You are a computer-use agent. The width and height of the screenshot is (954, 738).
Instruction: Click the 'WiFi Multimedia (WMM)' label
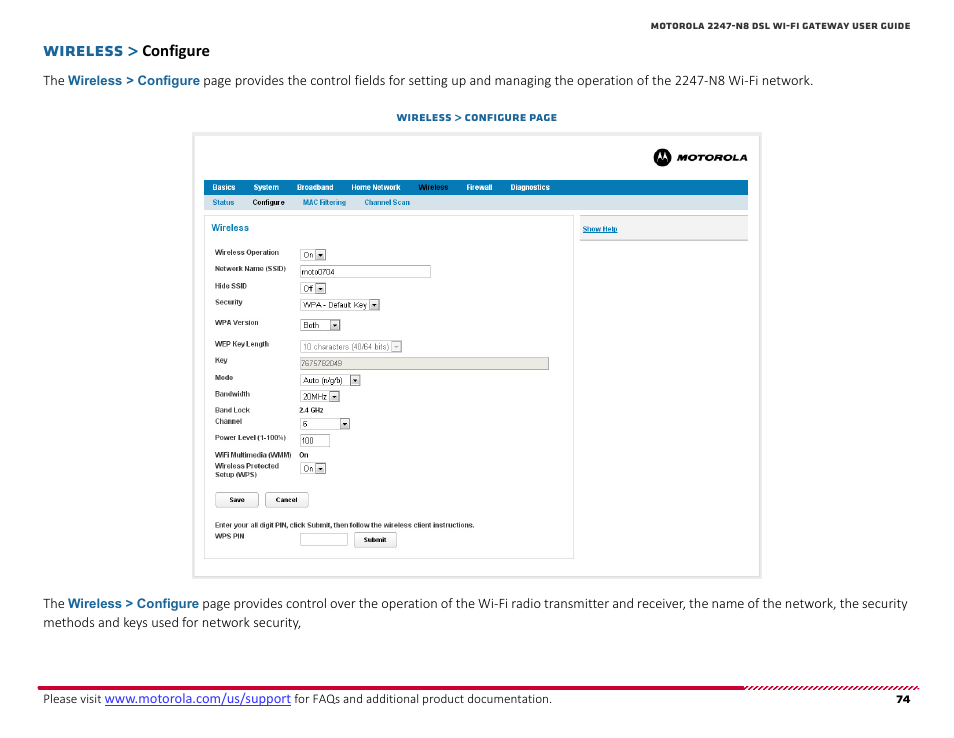253,455
